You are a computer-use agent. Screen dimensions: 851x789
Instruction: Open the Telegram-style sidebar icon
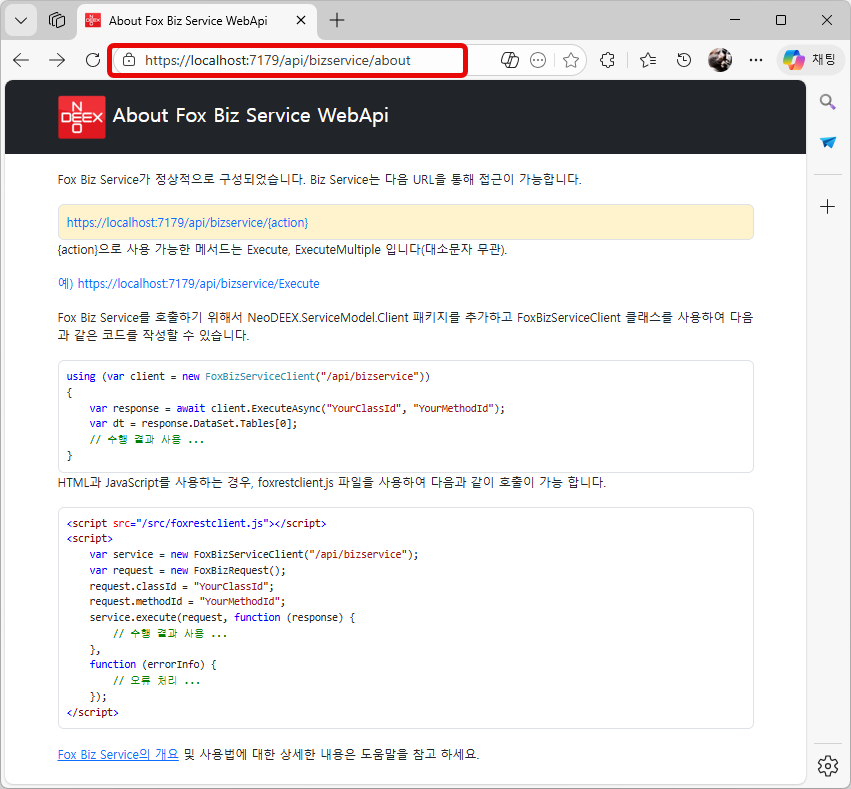(x=828, y=142)
